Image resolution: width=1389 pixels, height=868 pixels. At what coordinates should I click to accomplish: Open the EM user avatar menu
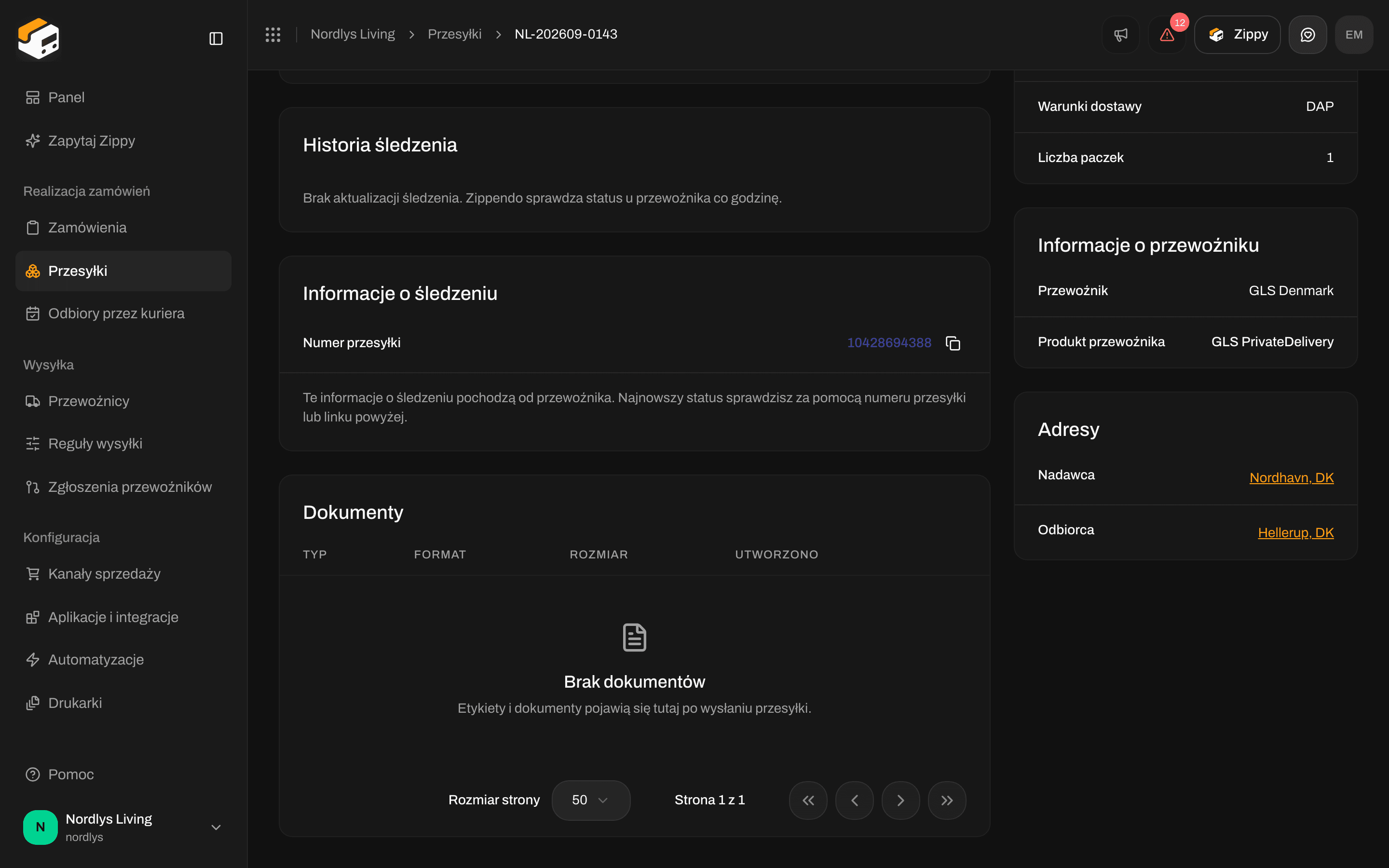[x=1354, y=34]
